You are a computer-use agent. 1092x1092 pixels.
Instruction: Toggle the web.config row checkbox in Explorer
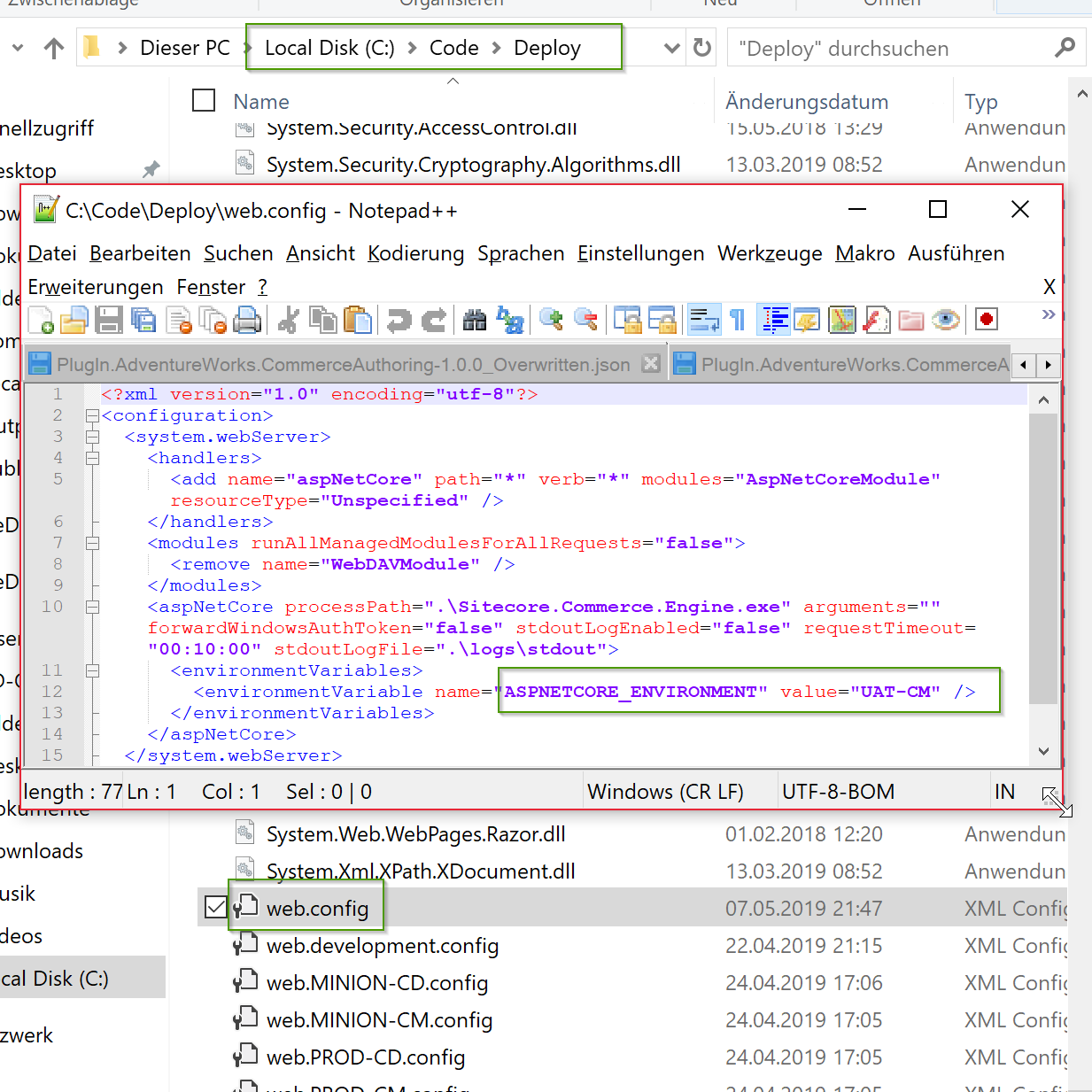[x=215, y=907]
